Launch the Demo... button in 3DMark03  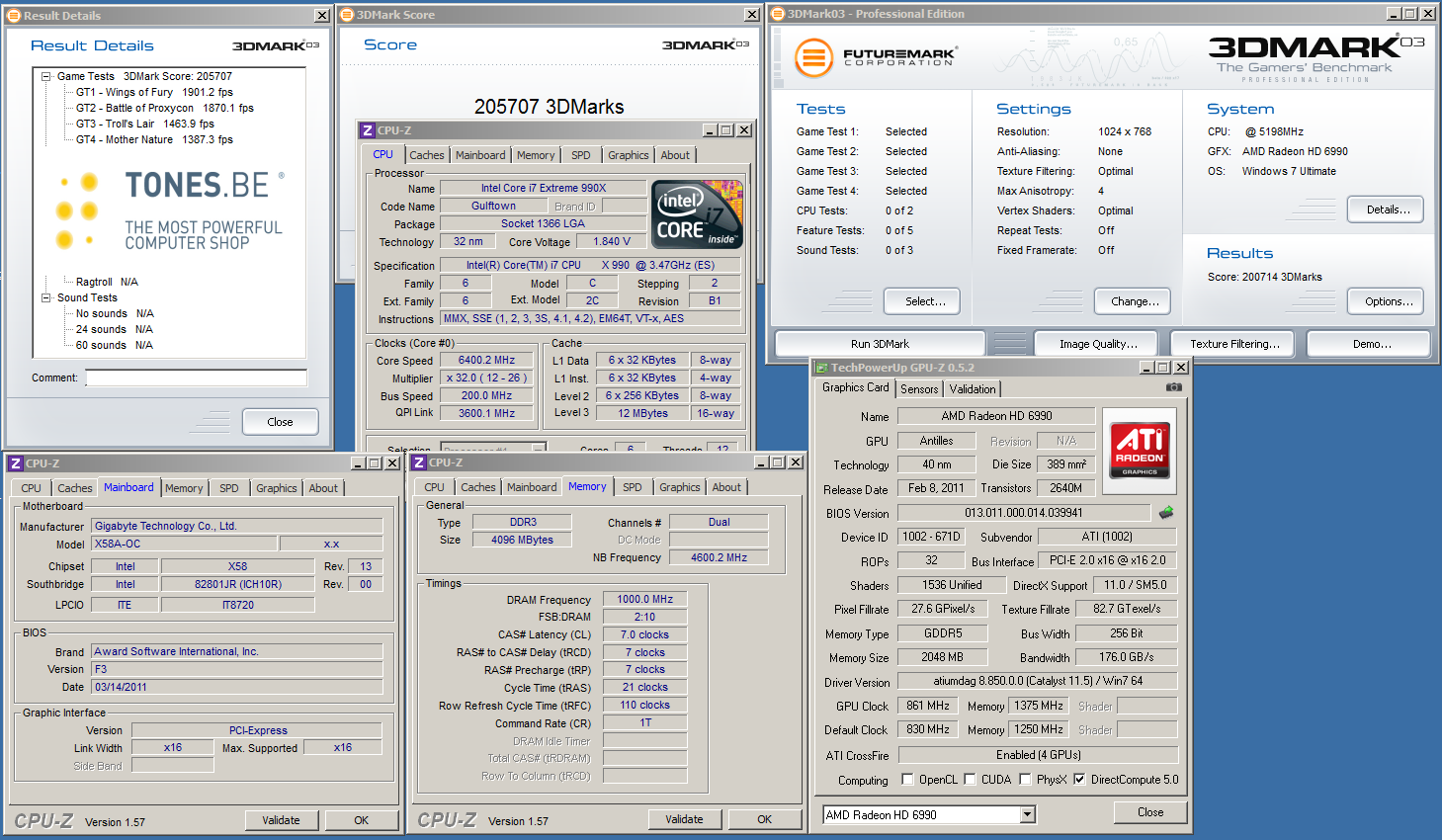[1371, 344]
